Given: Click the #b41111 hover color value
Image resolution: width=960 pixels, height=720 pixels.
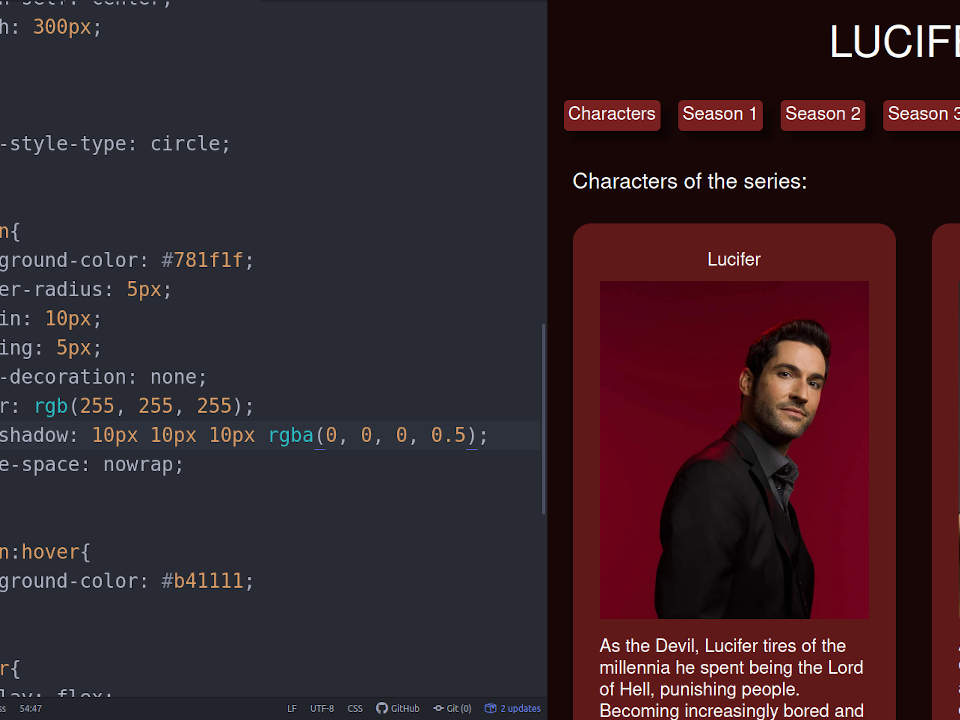Looking at the screenshot, I should [x=202, y=581].
